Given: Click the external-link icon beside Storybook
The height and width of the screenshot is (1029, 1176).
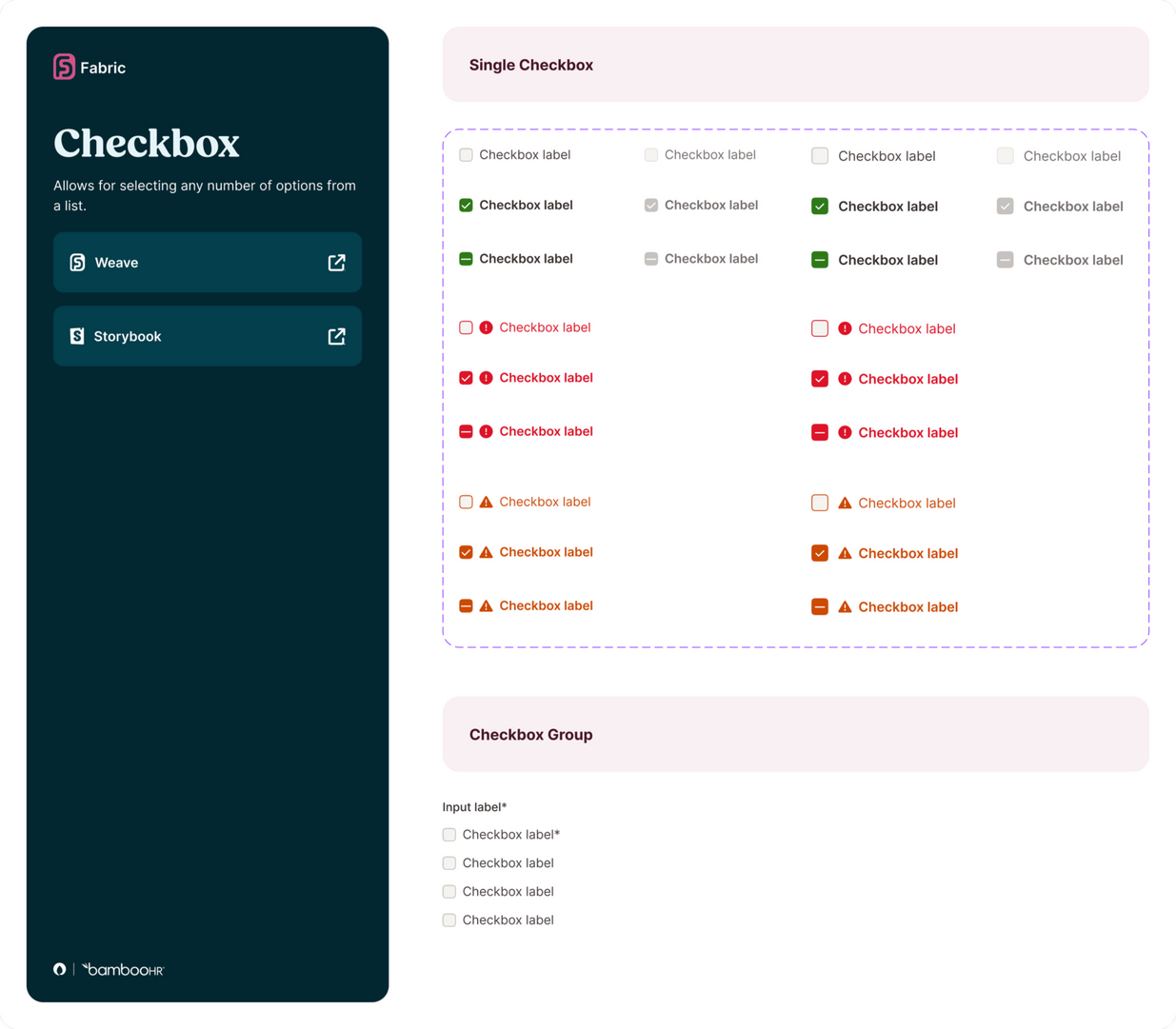Looking at the screenshot, I should point(336,335).
